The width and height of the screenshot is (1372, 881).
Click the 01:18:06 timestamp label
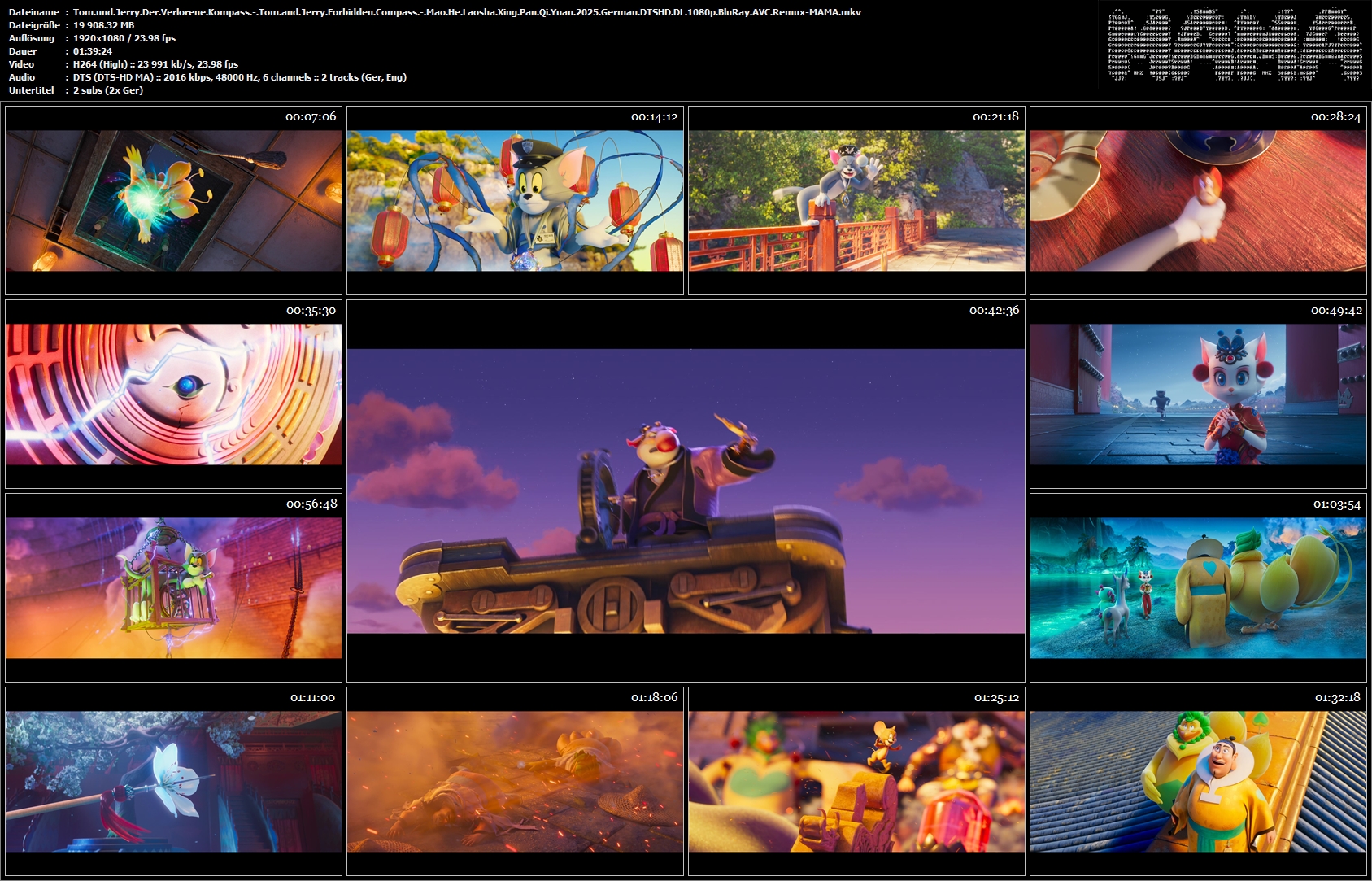coord(654,698)
